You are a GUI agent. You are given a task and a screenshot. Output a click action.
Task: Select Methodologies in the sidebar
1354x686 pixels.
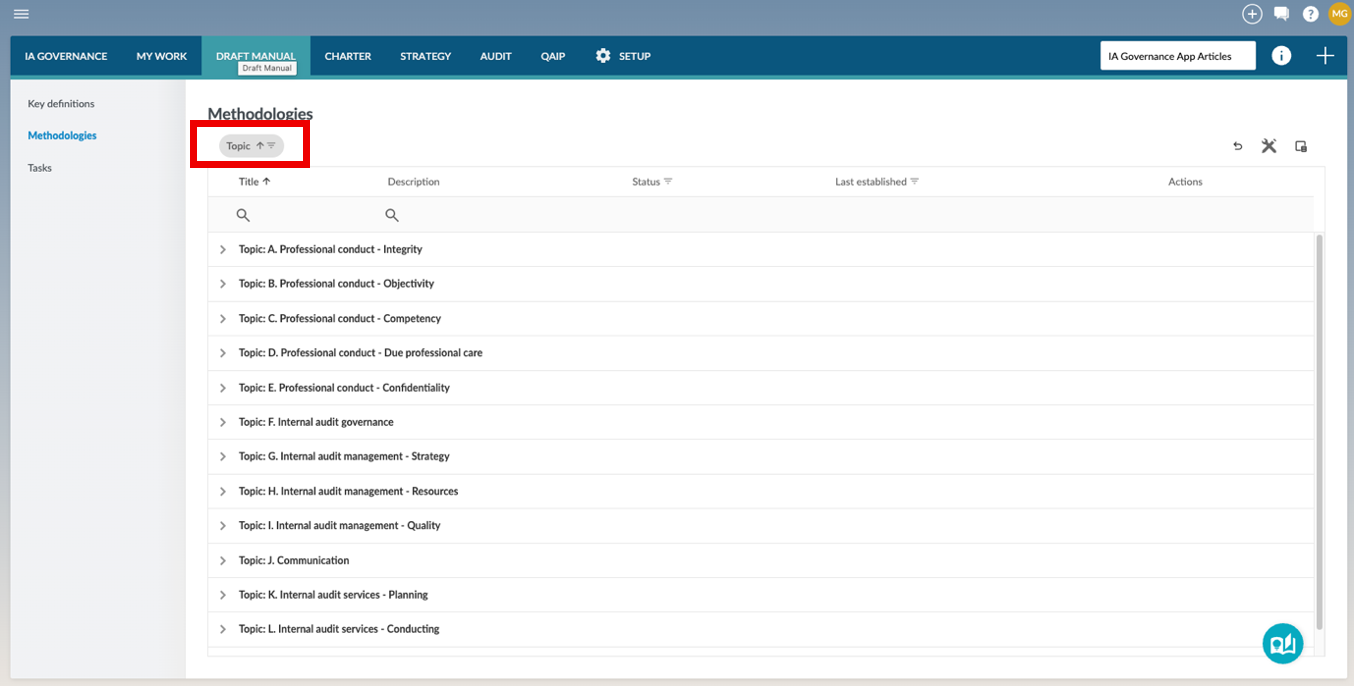62,135
